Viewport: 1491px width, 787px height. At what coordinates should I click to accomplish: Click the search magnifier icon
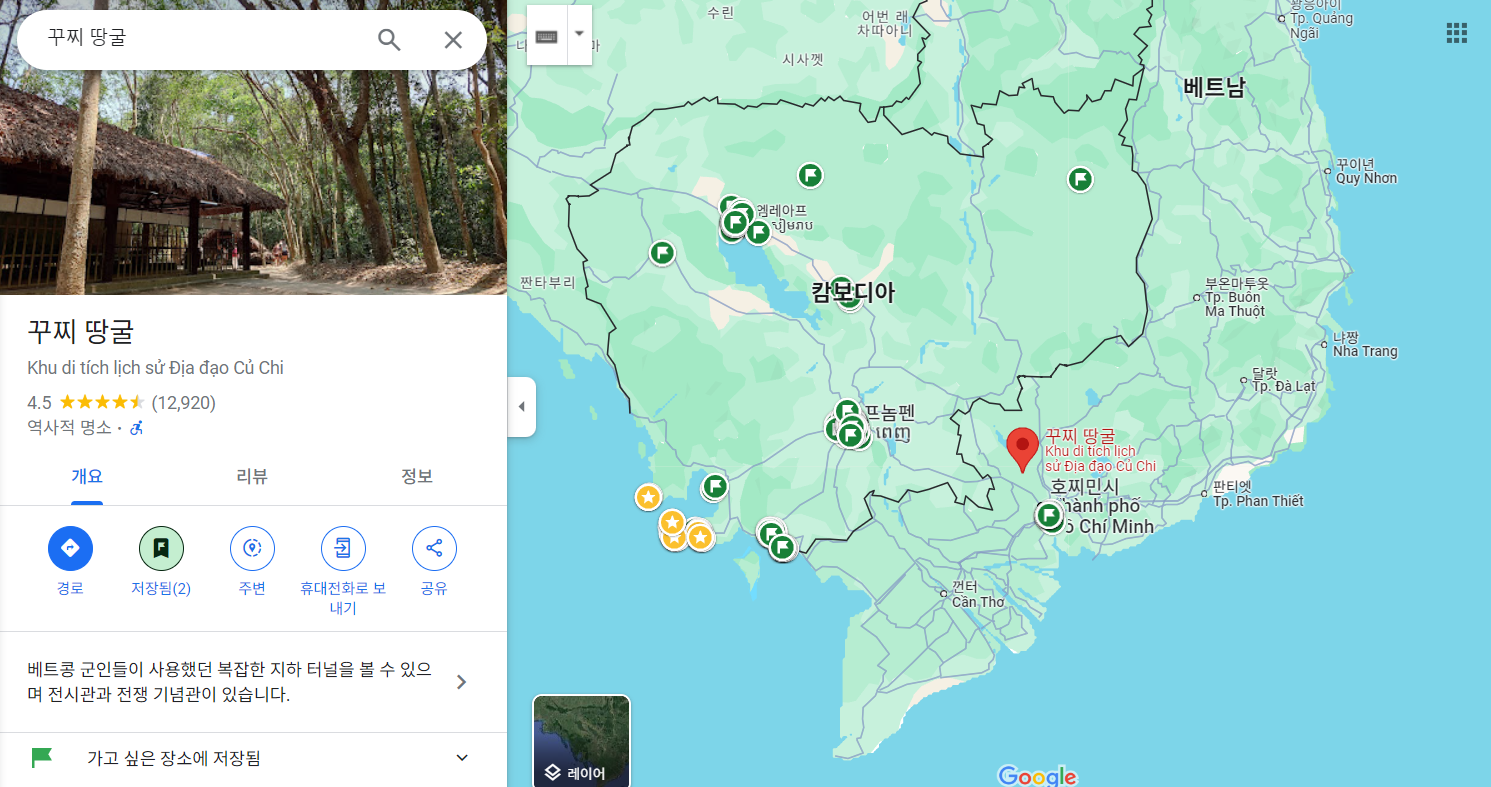[389, 40]
